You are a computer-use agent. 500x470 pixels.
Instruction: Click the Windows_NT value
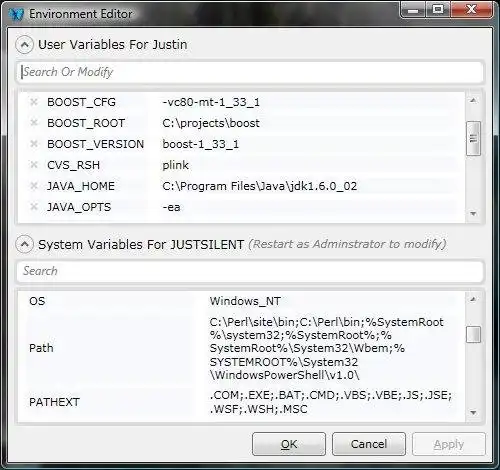point(245,301)
